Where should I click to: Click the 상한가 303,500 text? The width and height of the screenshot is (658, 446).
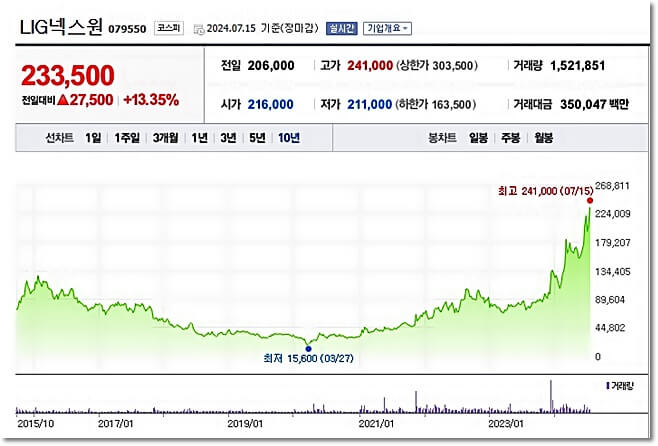436,65
